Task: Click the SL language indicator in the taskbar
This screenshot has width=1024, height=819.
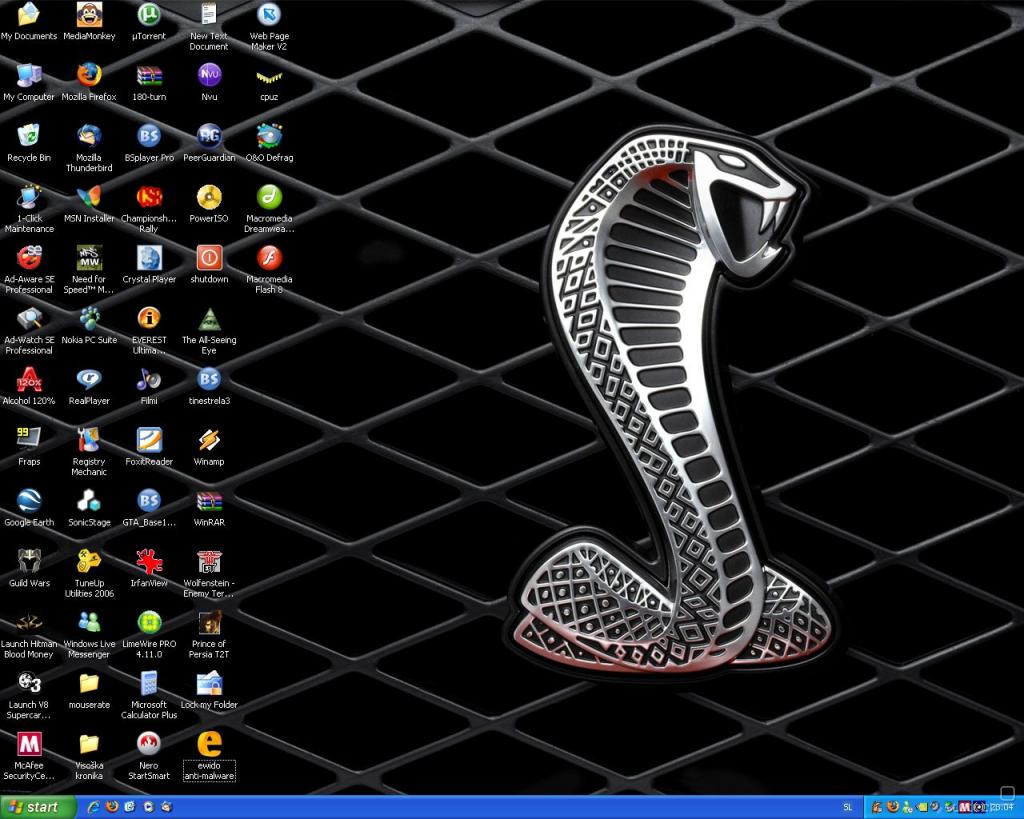Action: coord(848,808)
